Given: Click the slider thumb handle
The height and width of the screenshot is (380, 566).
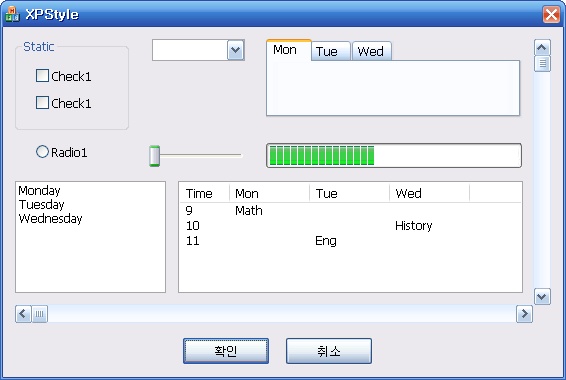Looking at the screenshot, I should [x=154, y=156].
